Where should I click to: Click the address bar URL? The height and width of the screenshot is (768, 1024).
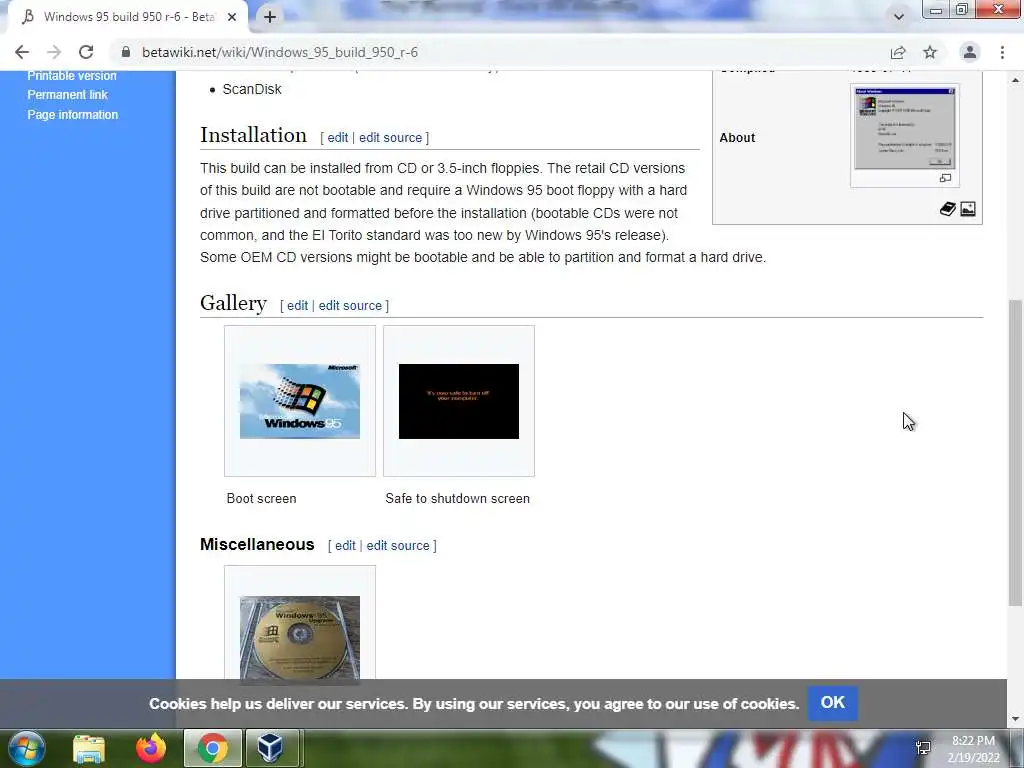point(280,52)
